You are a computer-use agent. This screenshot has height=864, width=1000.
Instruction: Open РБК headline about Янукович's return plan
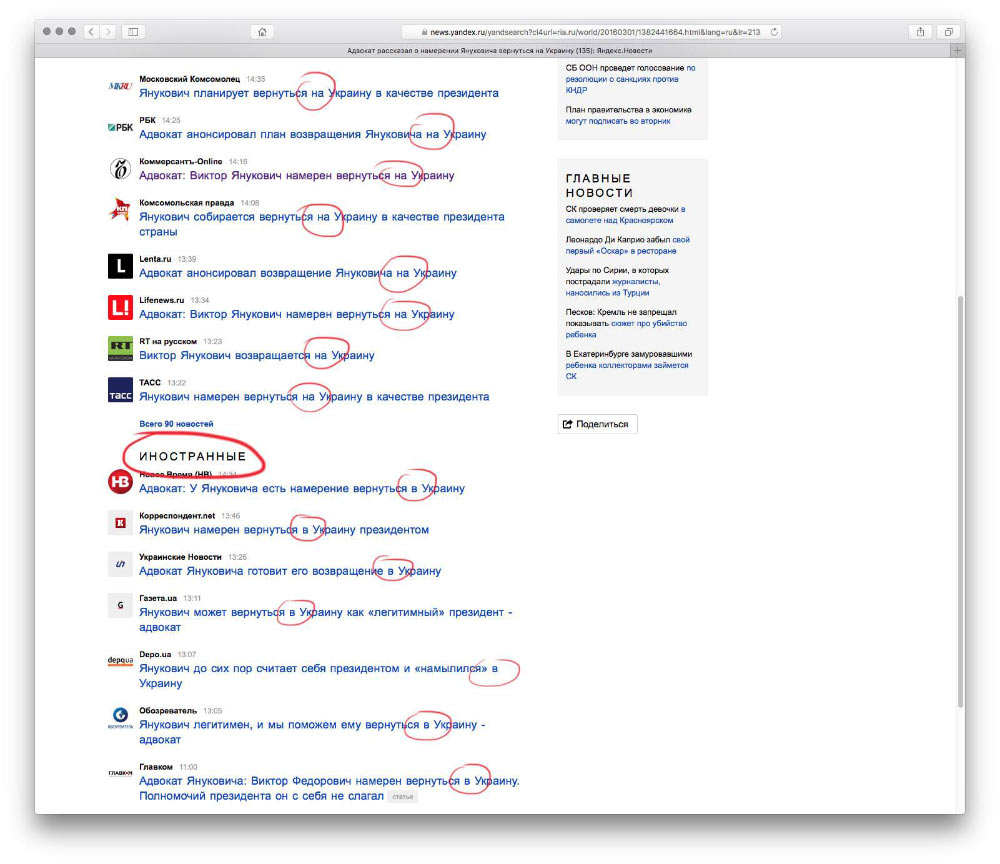click(312, 134)
